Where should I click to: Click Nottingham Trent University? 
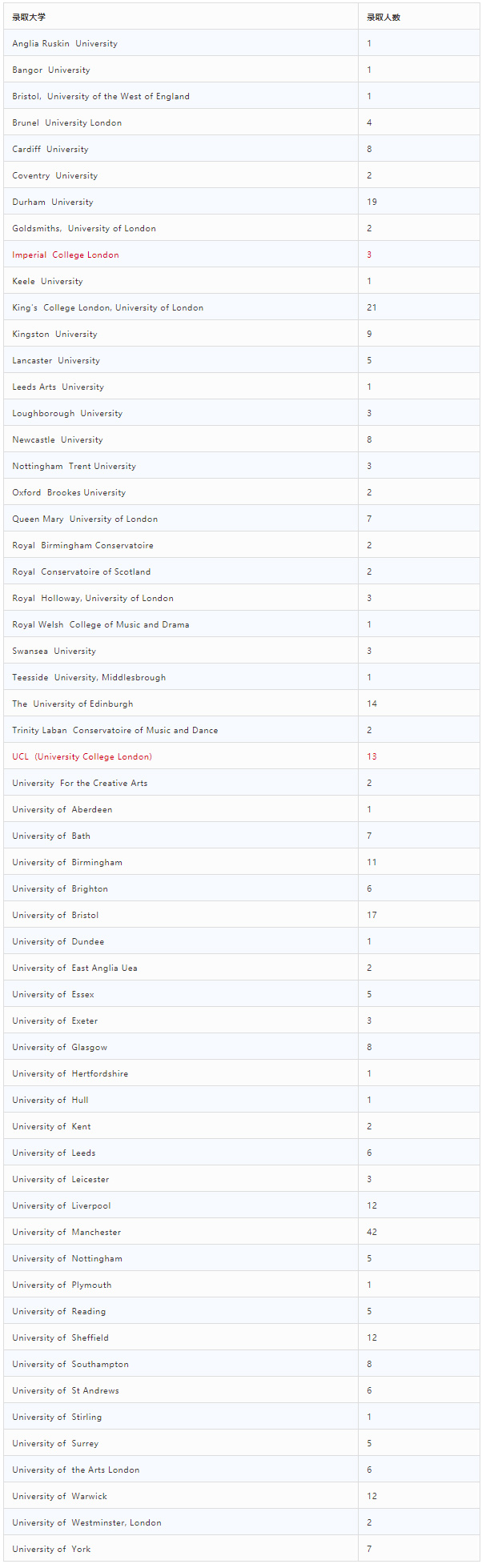tap(74, 466)
